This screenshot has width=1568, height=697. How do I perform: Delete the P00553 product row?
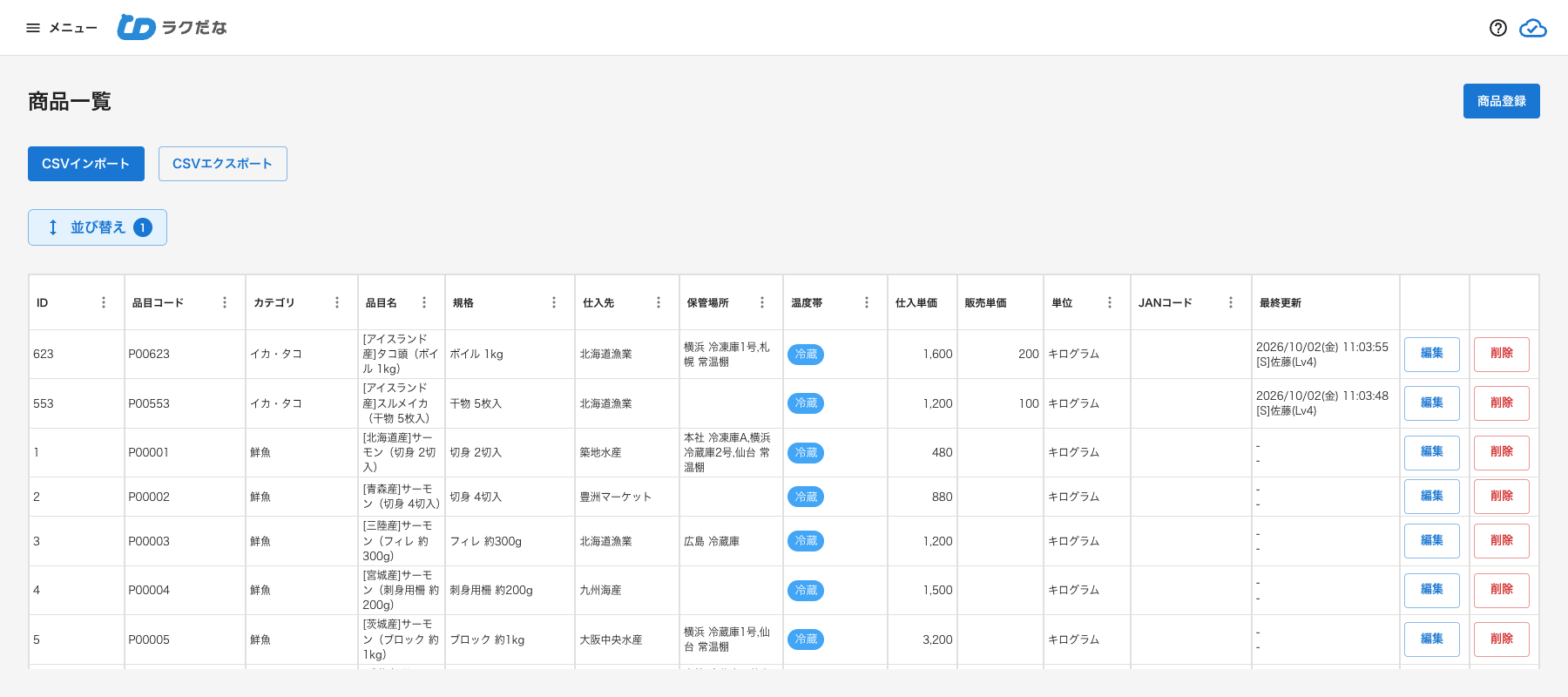click(x=1502, y=403)
